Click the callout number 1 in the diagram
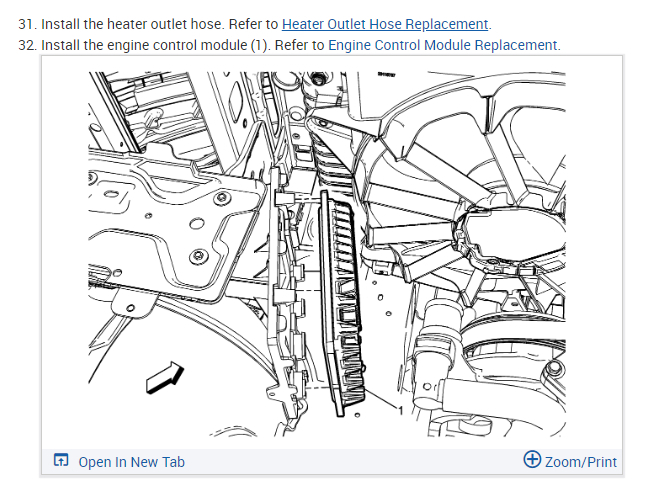 click(x=401, y=411)
